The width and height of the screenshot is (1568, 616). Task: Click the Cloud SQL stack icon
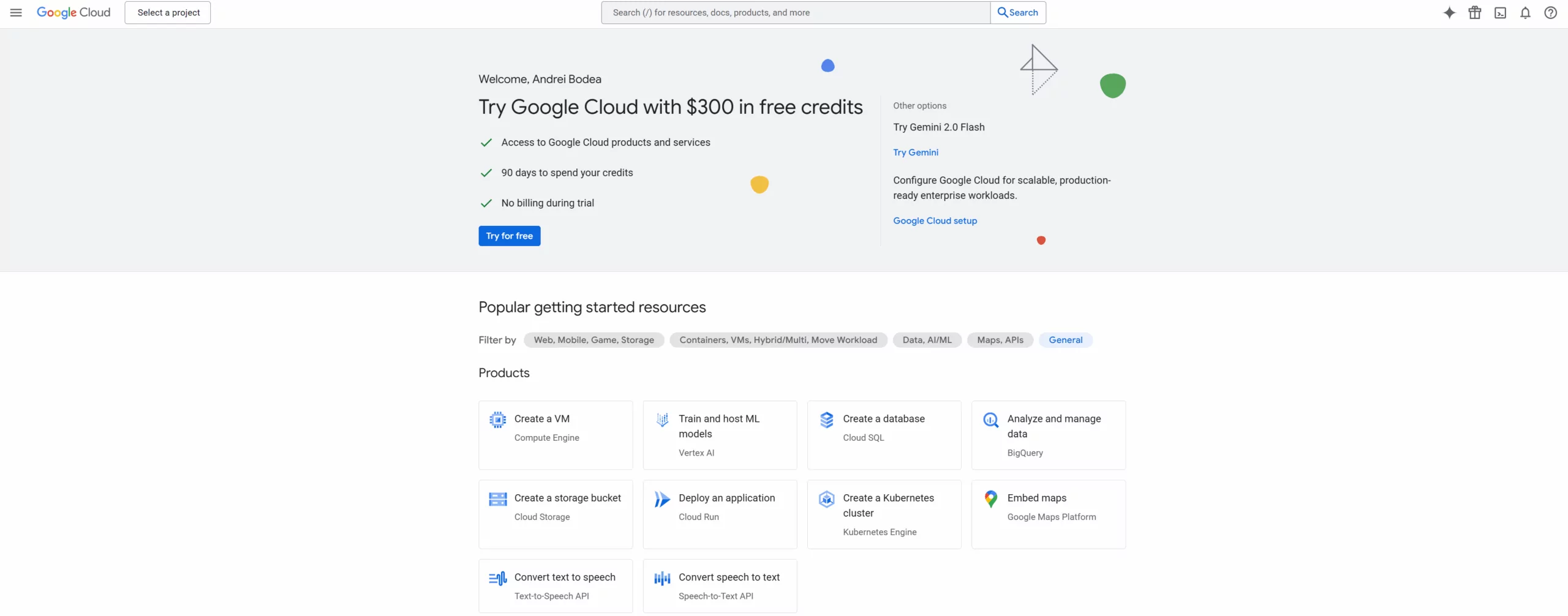826,419
